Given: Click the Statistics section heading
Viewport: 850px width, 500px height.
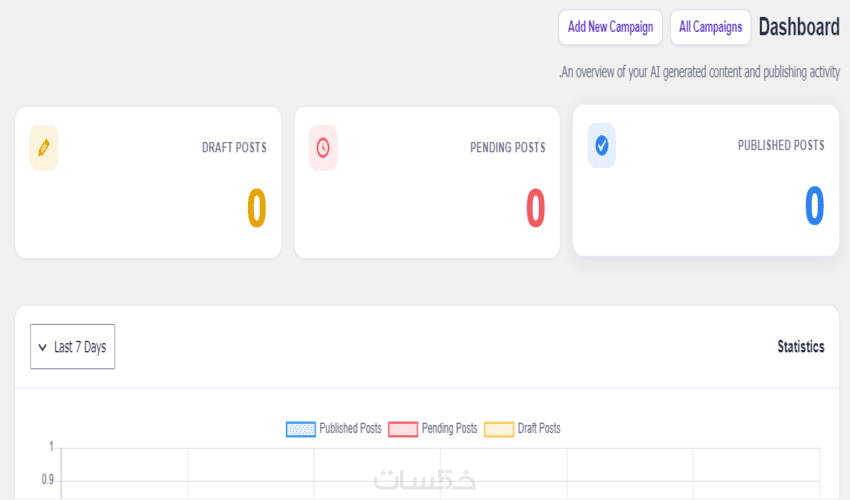Looking at the screenshot, I should (801, 347).
